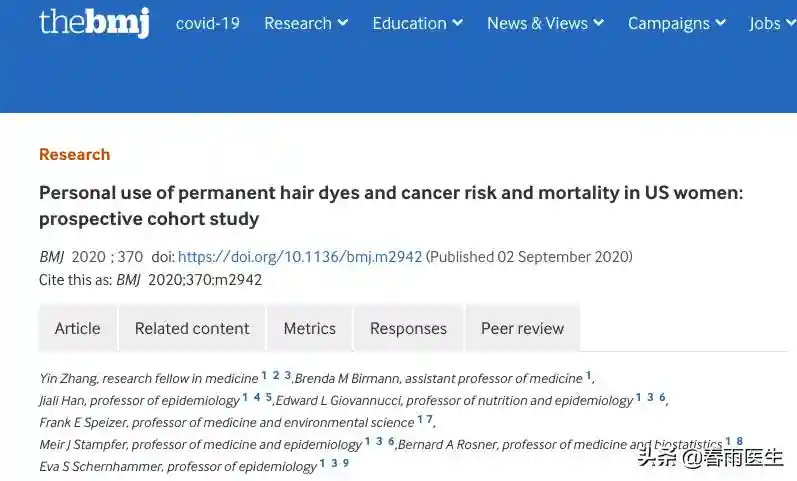Open the Jobs dropdown menu

(771, 23)
